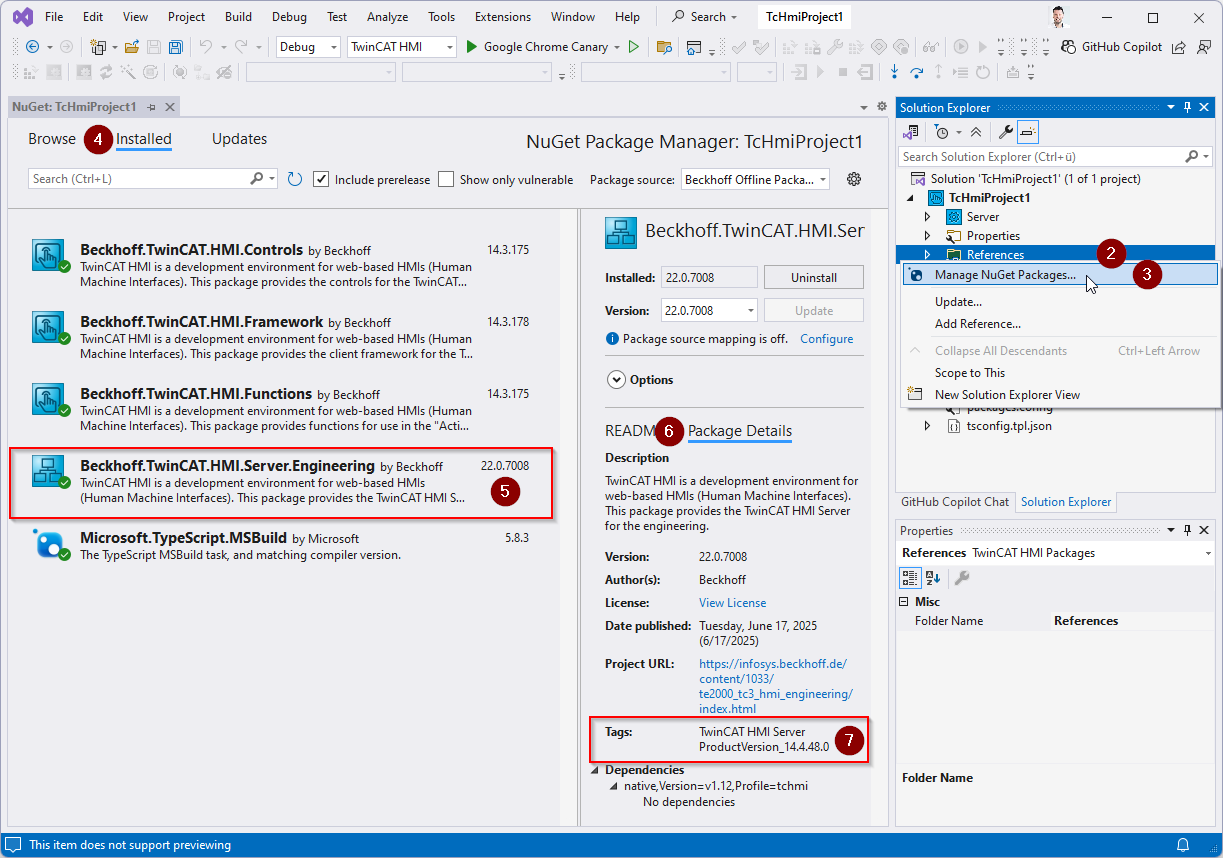1223x858 pixels.
Task: Click the package search magnifier icon
Action: click(257, 179)
